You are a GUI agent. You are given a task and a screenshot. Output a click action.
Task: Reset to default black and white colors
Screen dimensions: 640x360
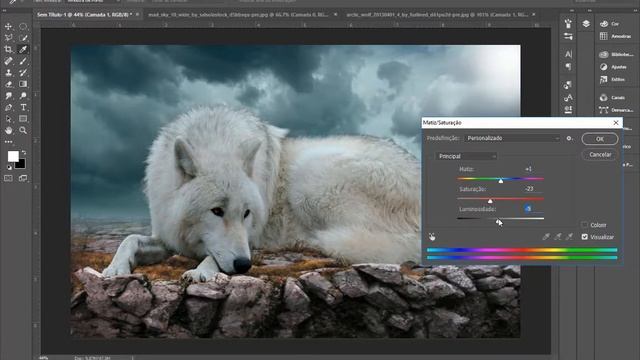pos(9,167)
